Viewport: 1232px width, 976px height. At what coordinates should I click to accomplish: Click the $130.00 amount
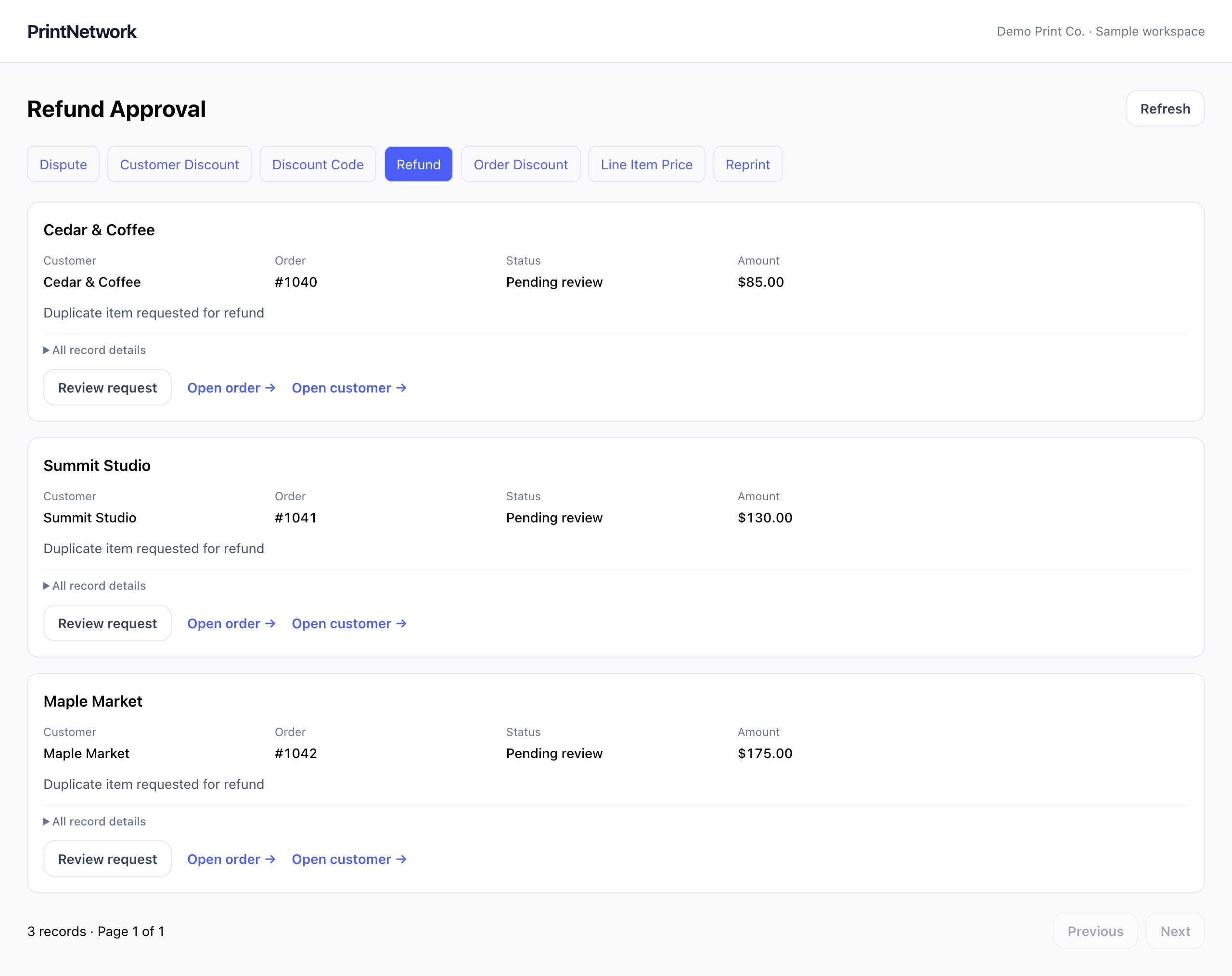tap(765, 518)
